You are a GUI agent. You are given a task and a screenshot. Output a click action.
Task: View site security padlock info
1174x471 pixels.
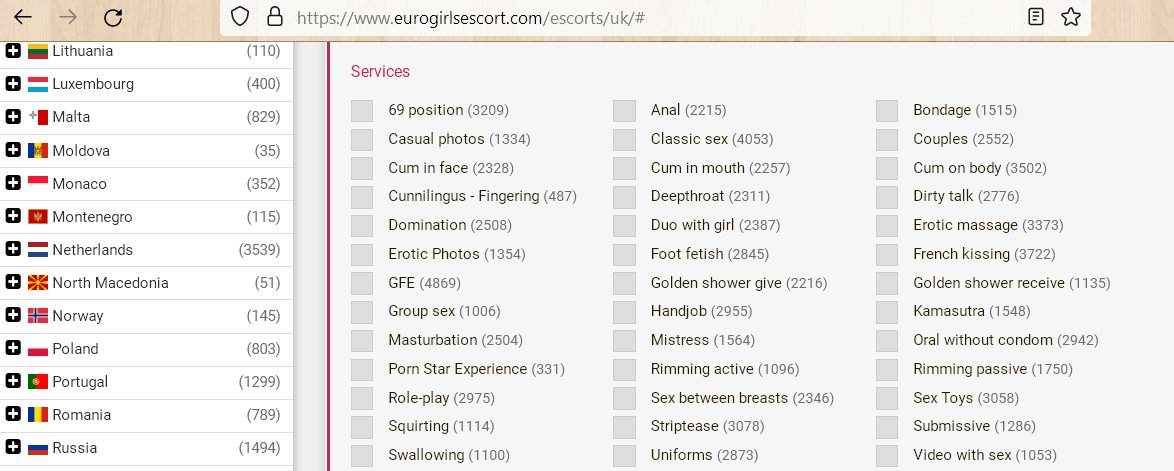(275, 16)
